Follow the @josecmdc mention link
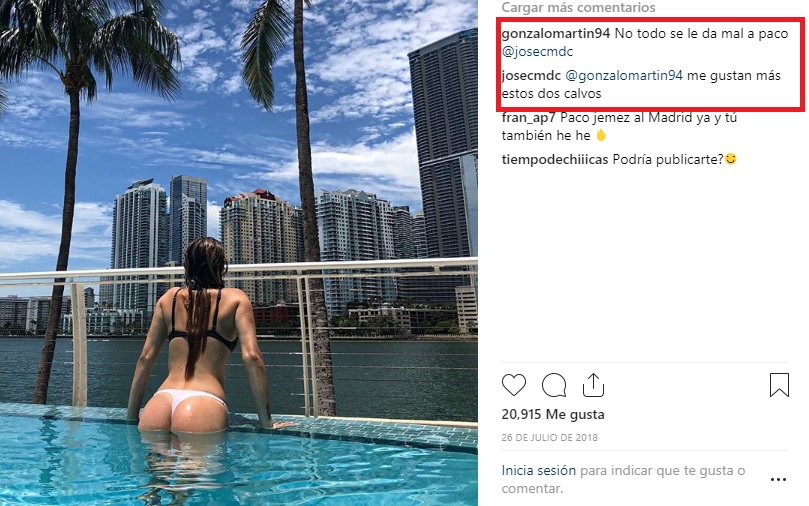The image size is (809, 506). click(537, 52)
